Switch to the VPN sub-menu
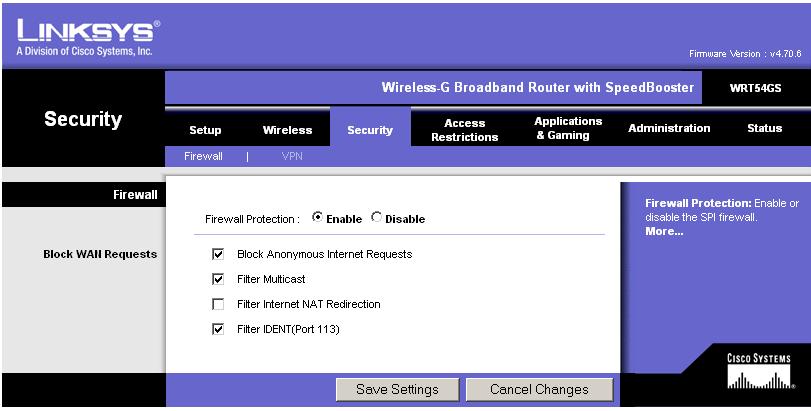 point(292,156)
